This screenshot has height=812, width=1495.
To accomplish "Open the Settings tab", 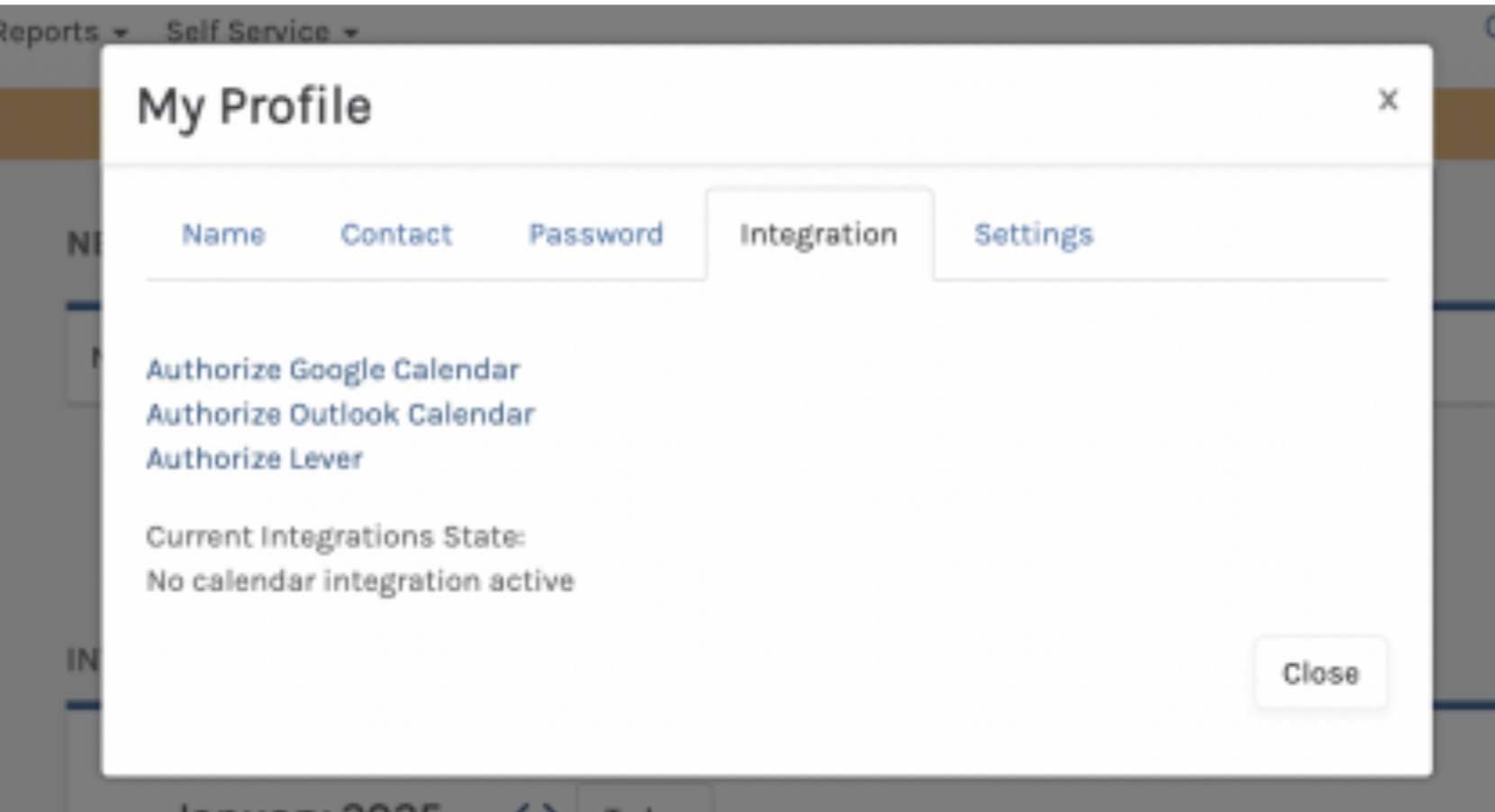I will coord(1033,234).
